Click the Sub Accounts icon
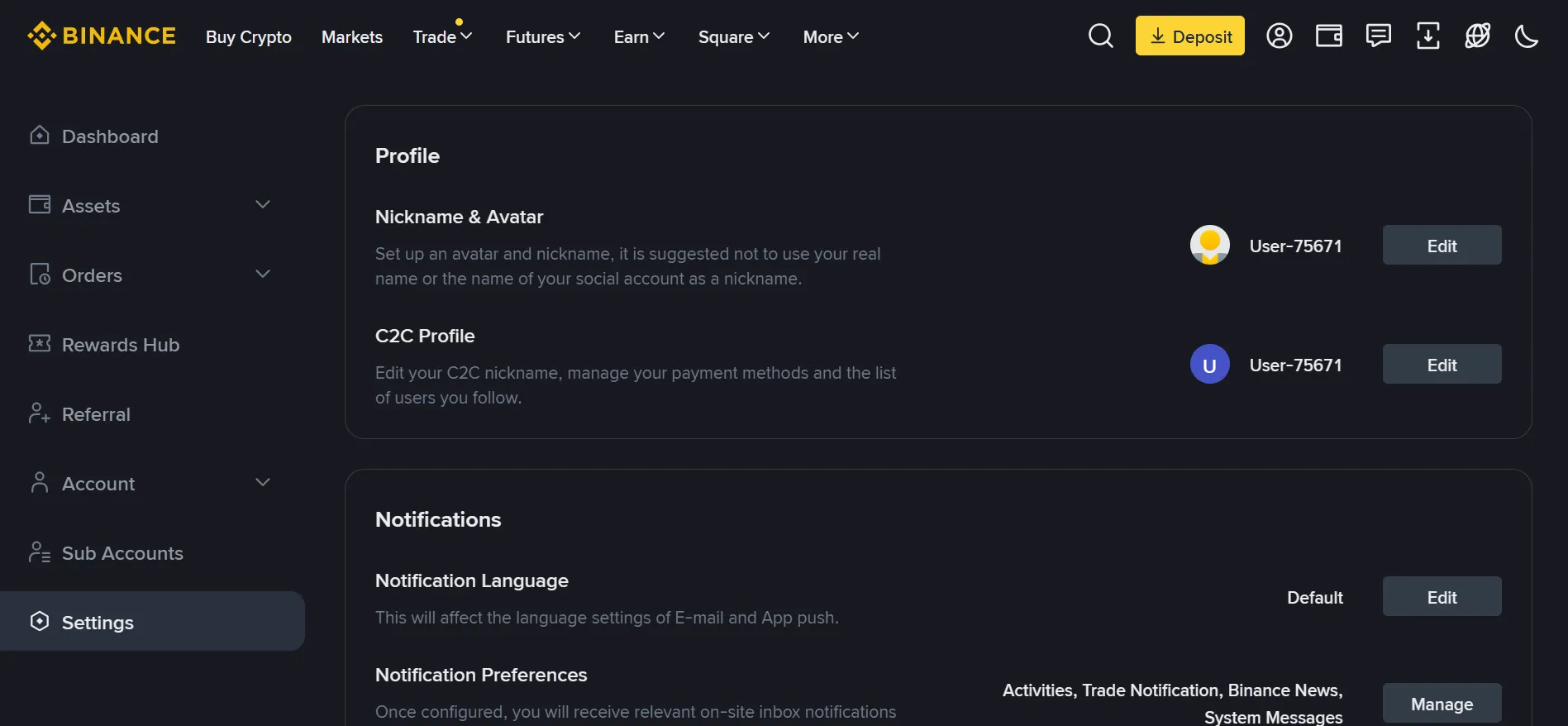The height and width of the screenshot is (726, 1568). 38,552
